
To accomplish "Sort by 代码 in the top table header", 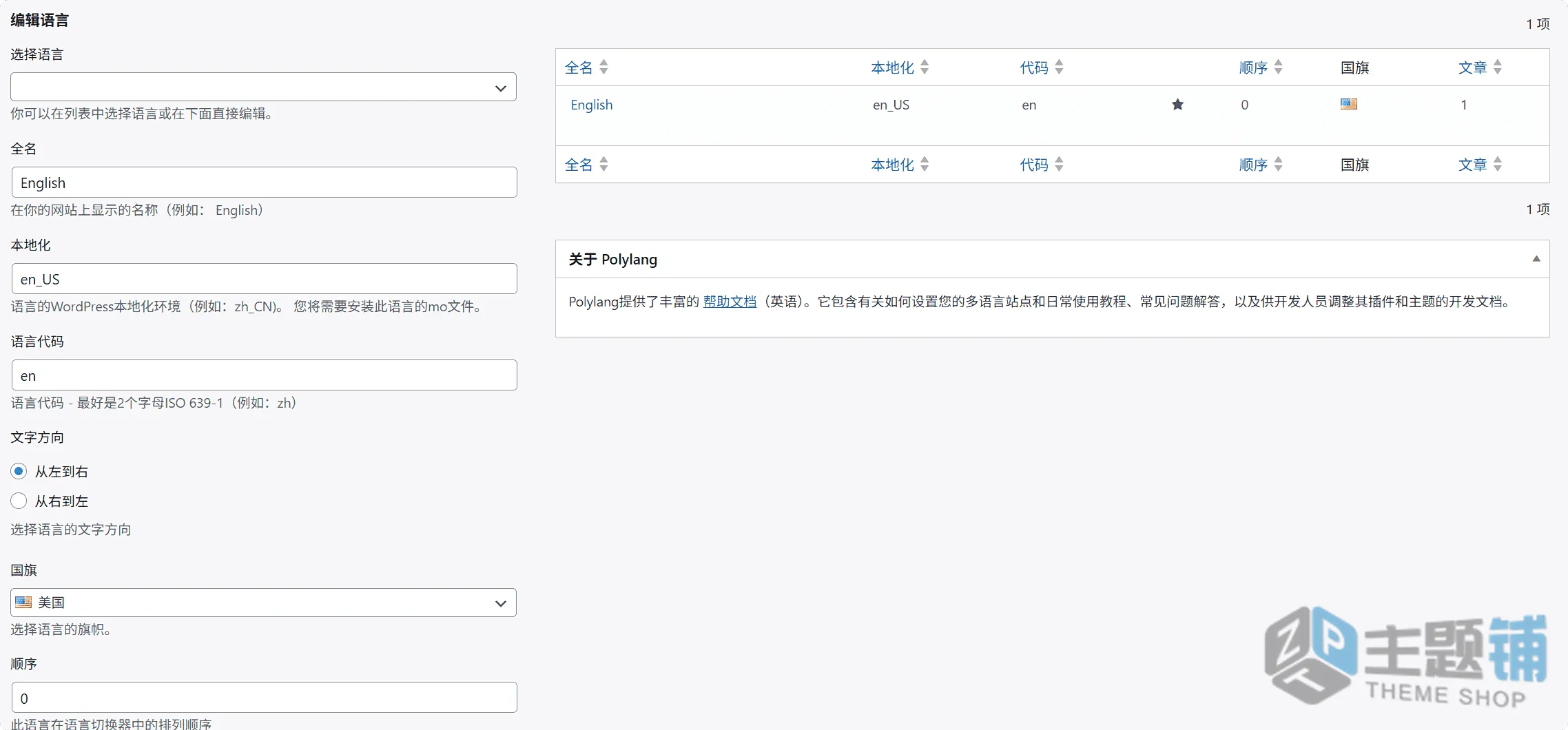I will point(1042,67).
